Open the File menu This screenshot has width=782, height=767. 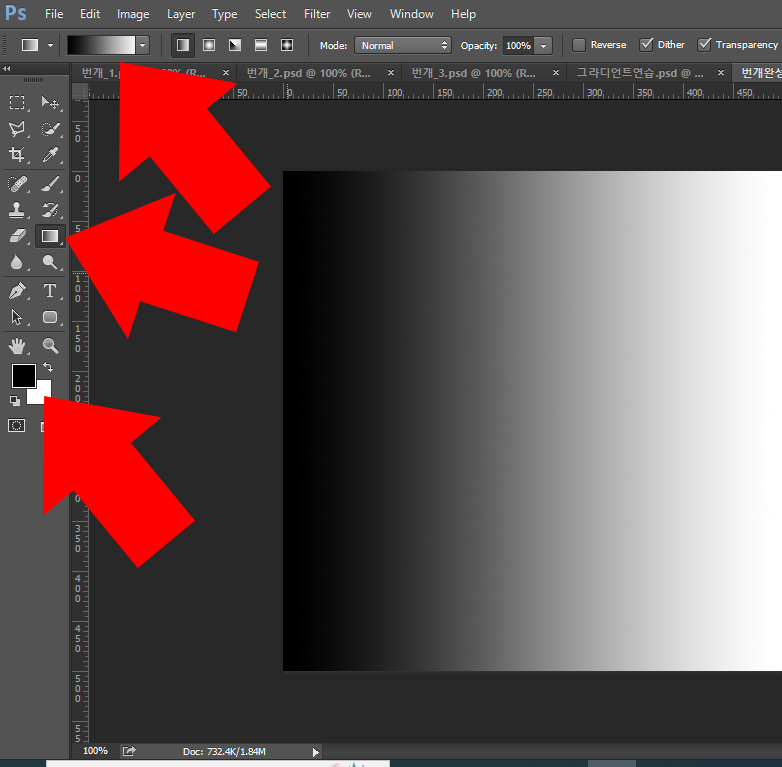point(54,14)
